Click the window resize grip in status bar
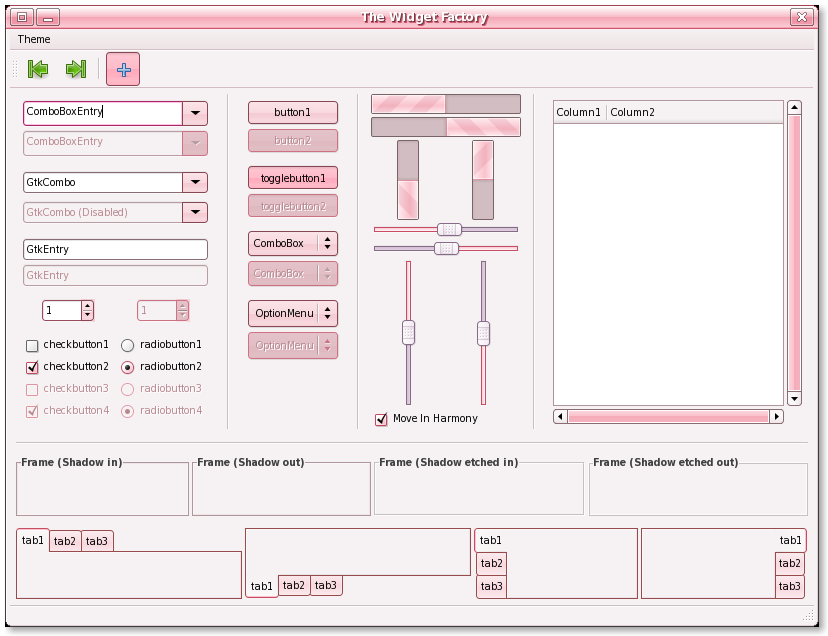This screenshot has width=828, height=636. tap(808, 615)
